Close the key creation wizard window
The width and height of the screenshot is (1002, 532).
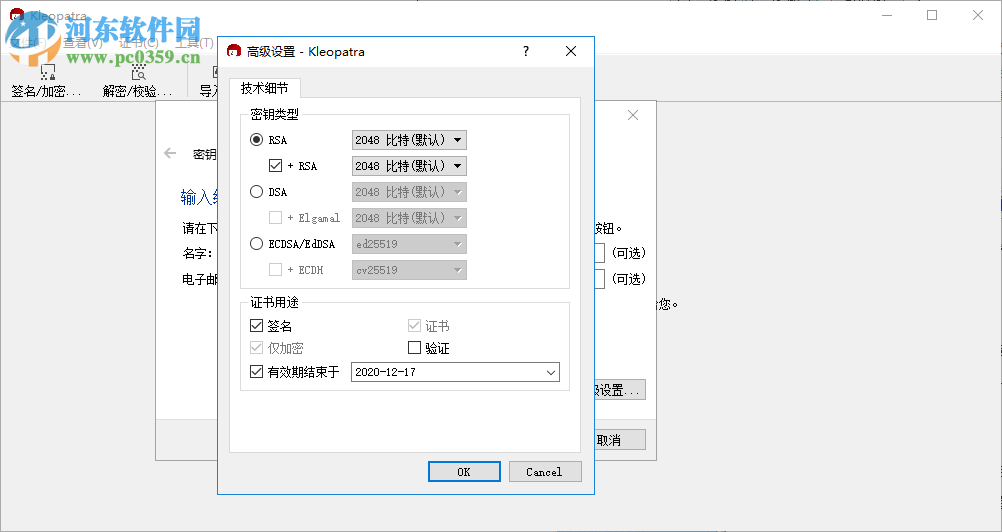click(633, 115)
